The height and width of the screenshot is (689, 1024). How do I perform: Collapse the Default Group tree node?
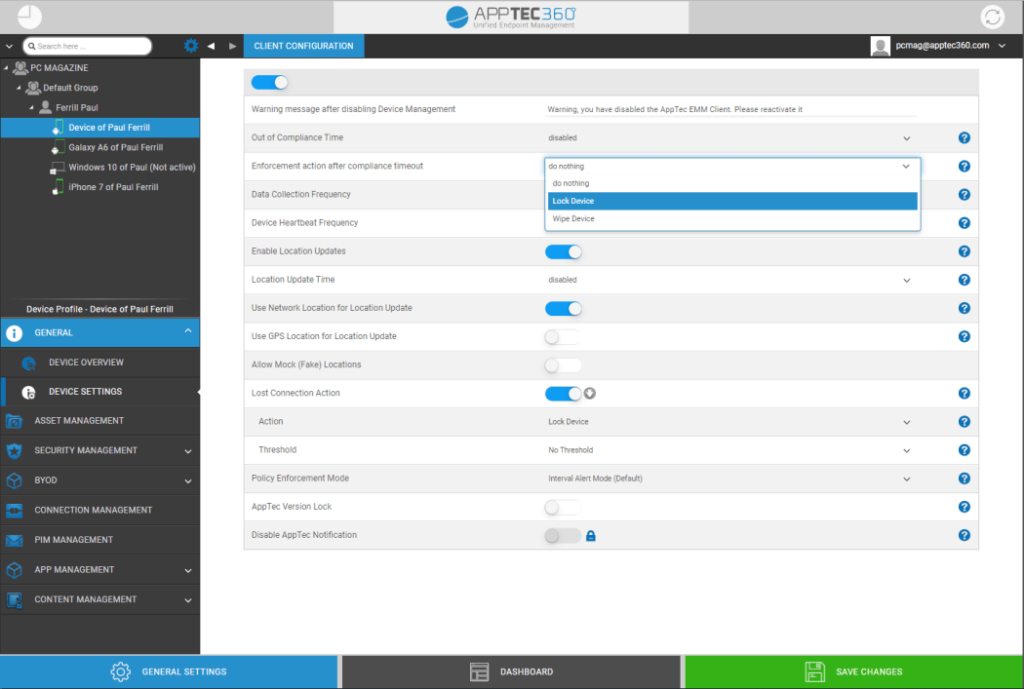tap(18, 88)
